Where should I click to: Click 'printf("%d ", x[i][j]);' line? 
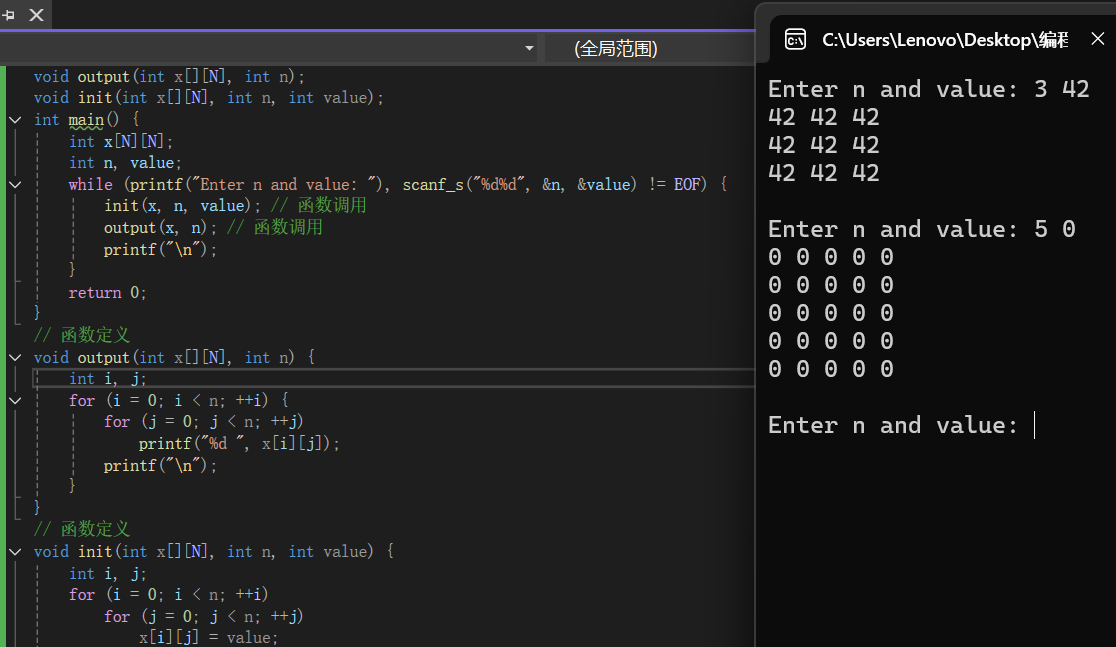[x=239, y=444]
